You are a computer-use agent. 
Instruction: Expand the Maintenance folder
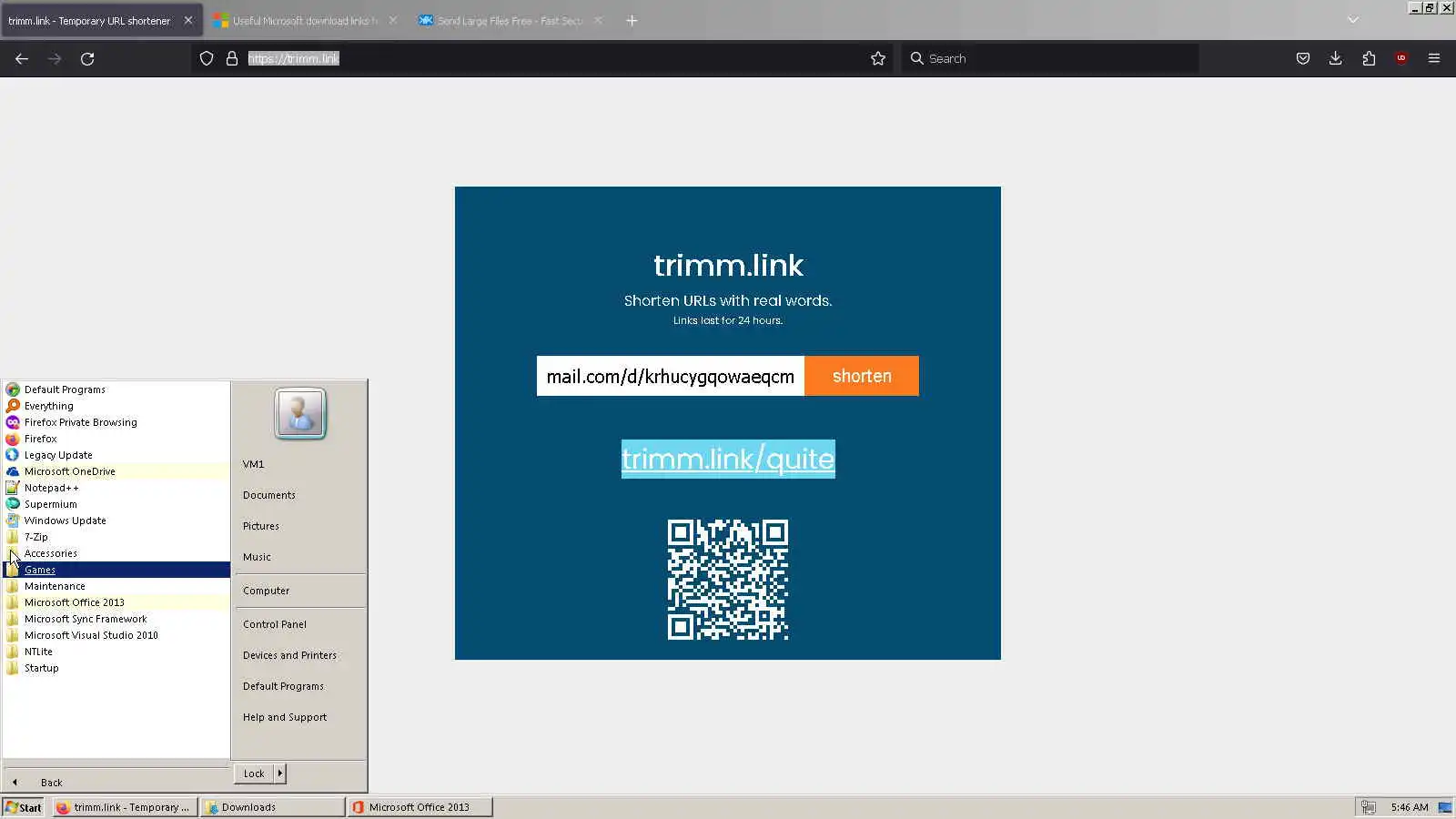point(116,586)
